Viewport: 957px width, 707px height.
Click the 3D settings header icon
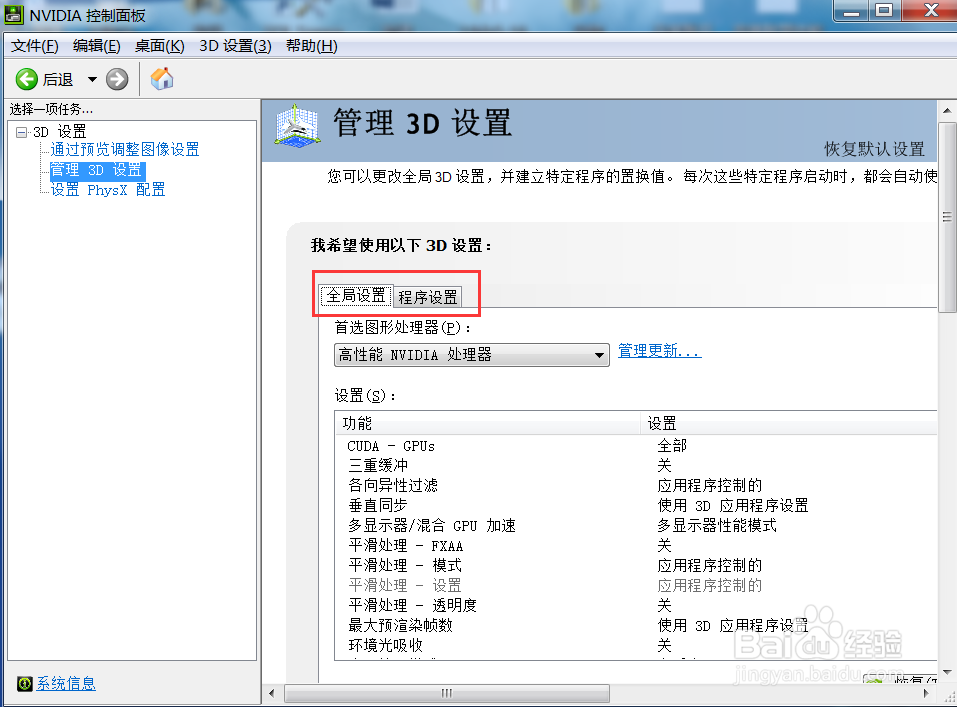pos(297,125)
